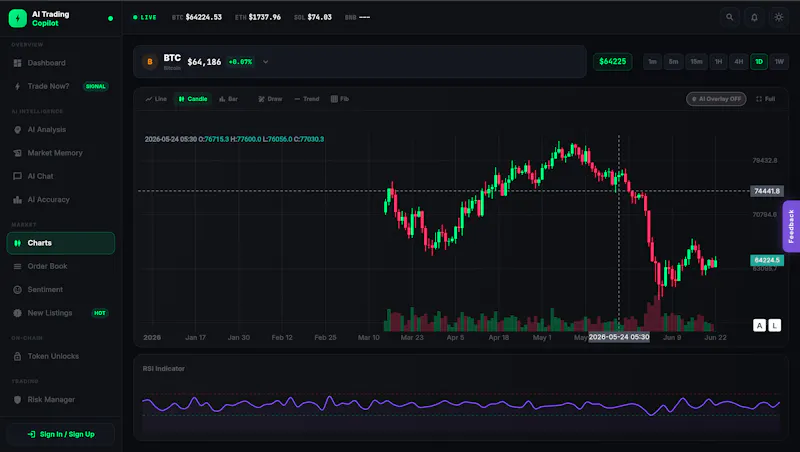The width and height of the screenshot is (800, 452).
Task: Select the 5m timeframe
Action: (x=673, y=62)
